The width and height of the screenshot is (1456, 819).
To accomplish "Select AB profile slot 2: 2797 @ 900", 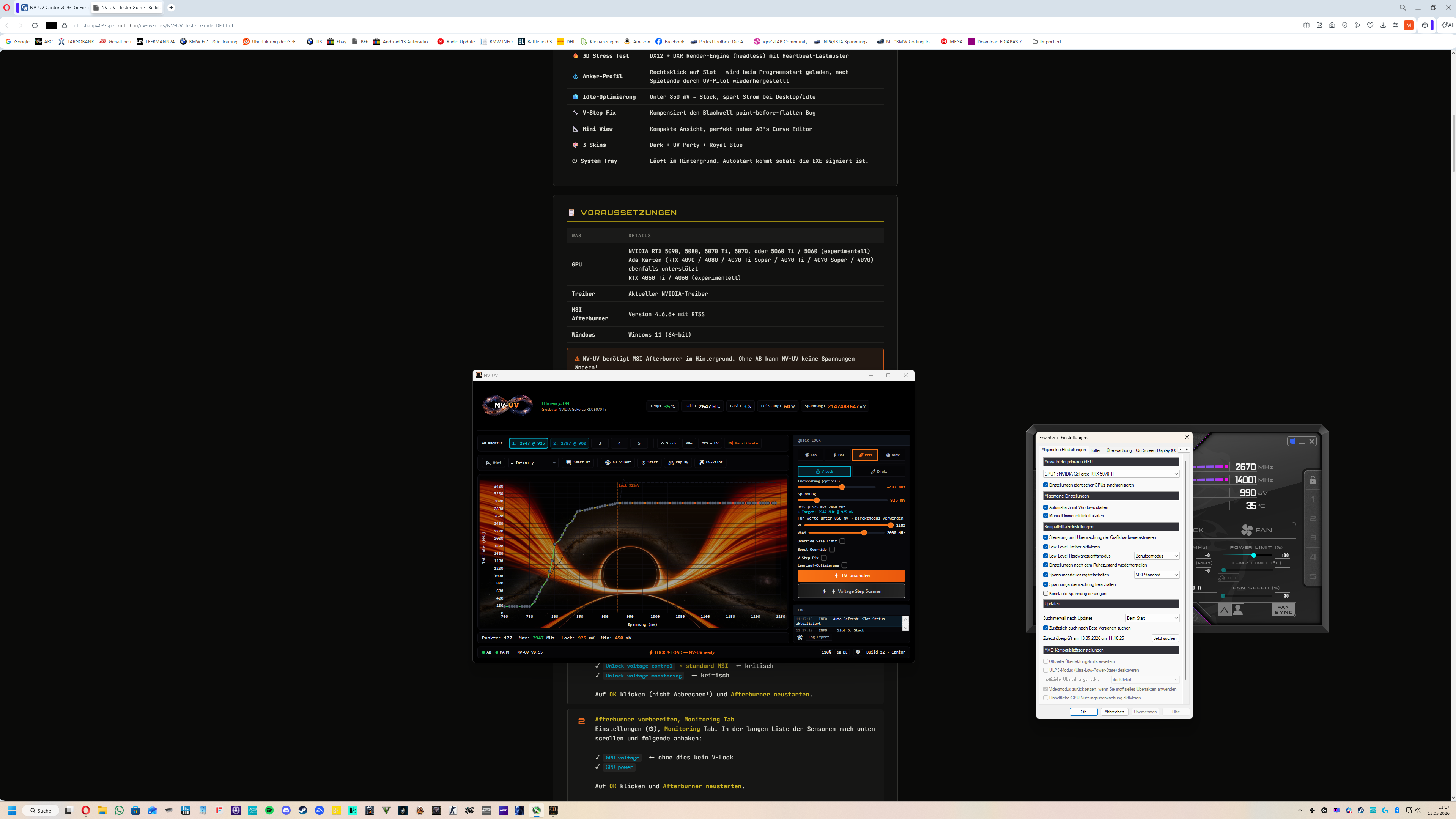I will (x=570, y=443).
